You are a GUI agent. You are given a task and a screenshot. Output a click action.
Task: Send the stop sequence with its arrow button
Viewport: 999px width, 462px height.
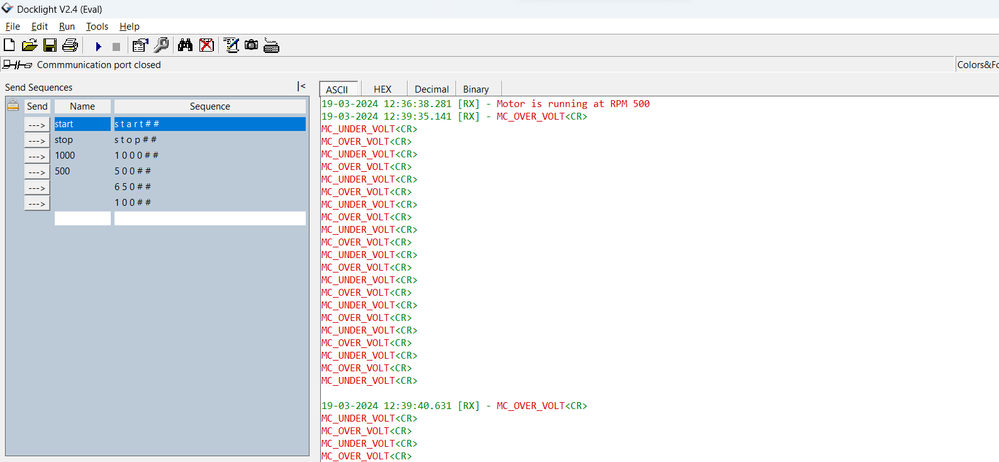click(x=37, y=140)
